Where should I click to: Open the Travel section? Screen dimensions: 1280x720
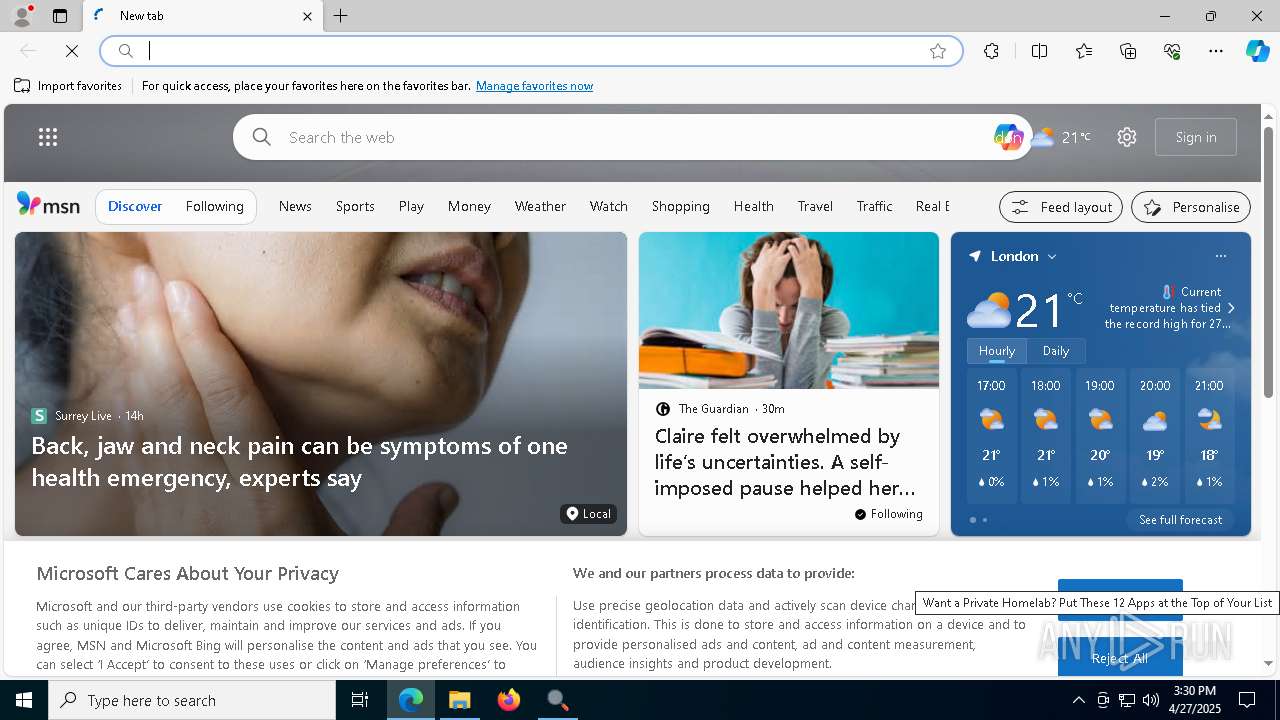[x=815, y=206]
